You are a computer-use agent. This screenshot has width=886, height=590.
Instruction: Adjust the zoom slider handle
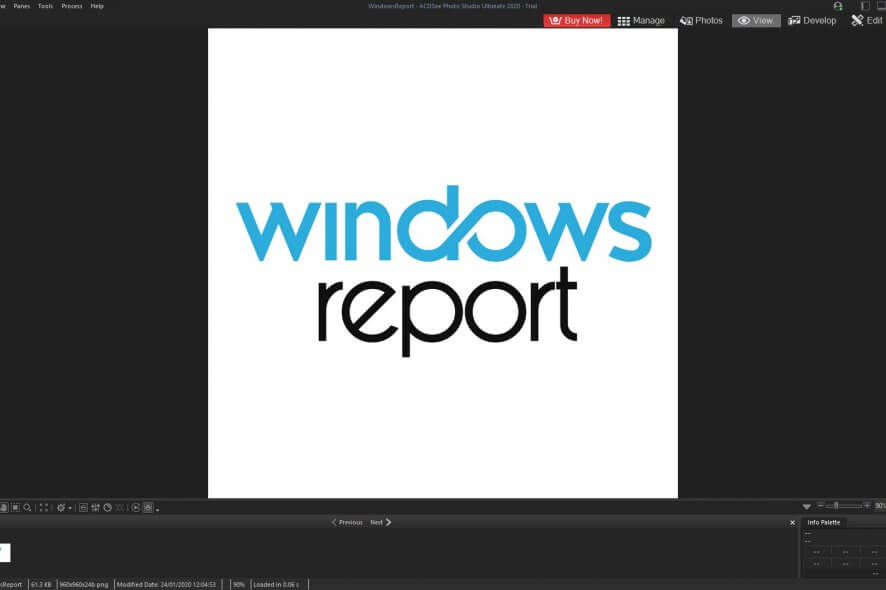836,506
